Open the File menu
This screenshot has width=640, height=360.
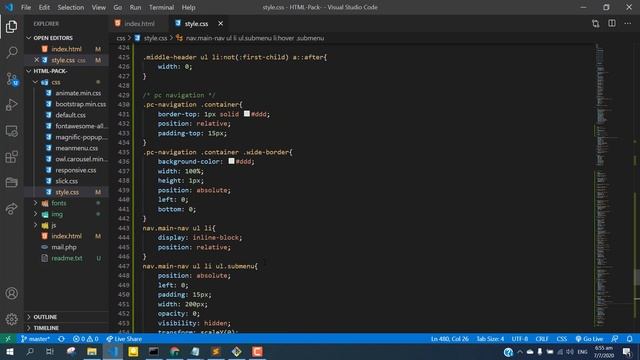pos(26,7)
